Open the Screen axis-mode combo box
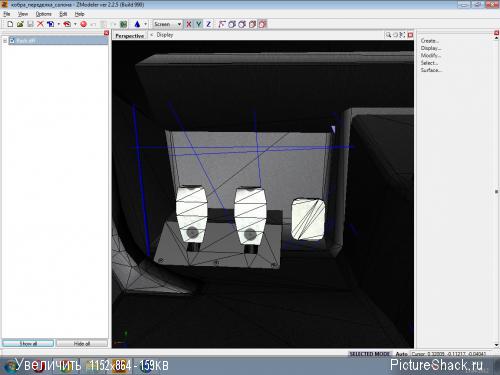Screen dimensions: 500x375 (x=168, y=24)
